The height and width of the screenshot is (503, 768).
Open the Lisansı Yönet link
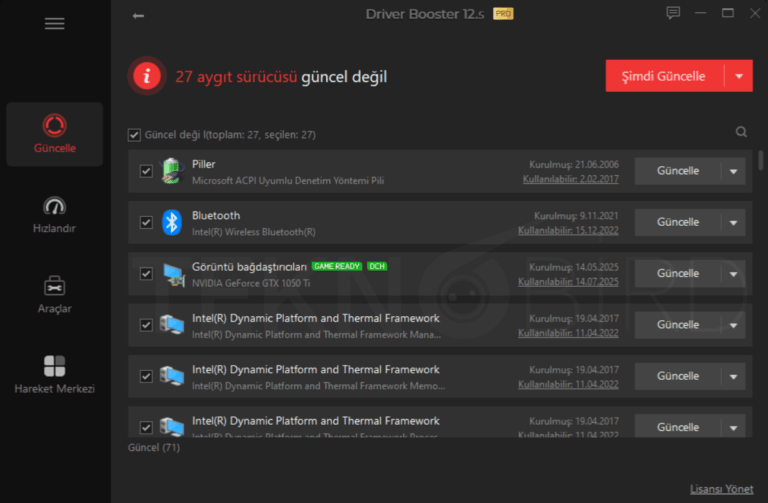pos(721,489)
